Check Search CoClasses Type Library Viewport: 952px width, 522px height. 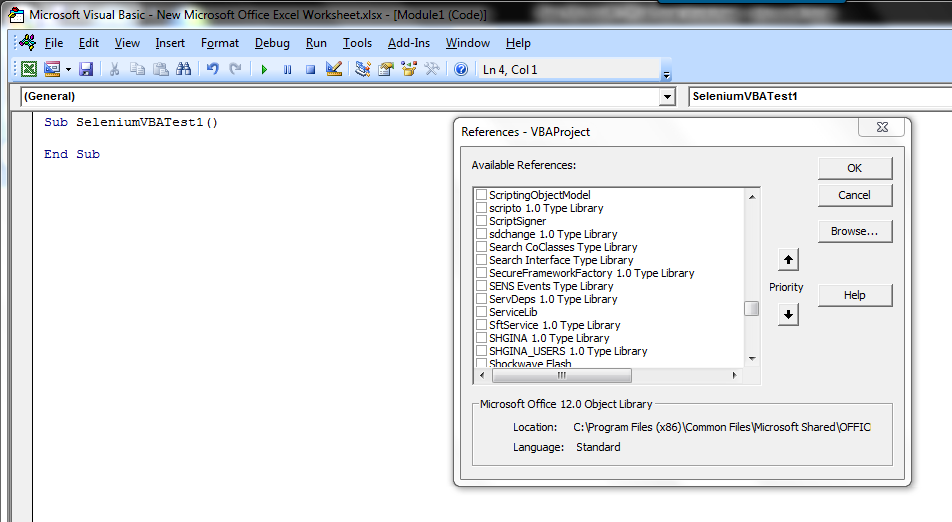481,247
